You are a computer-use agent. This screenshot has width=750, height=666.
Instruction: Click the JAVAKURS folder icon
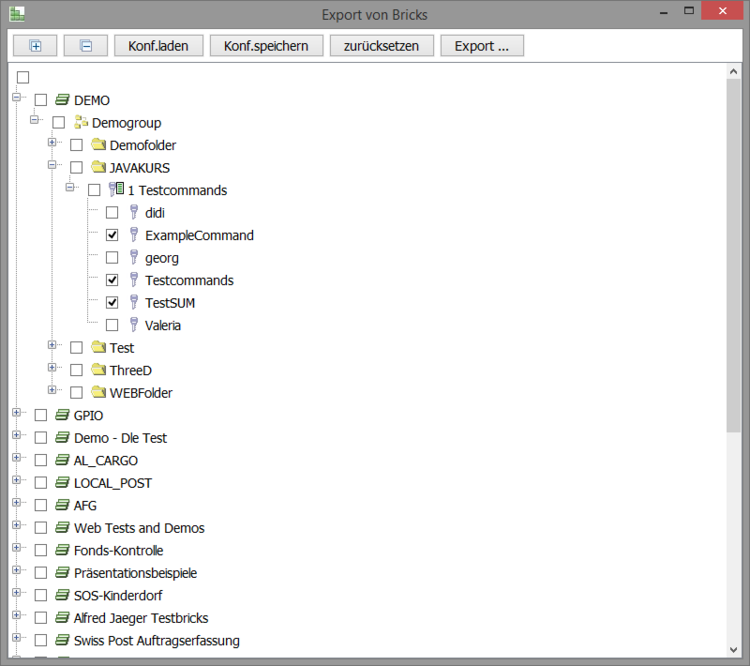pyautogui.click(x=98, y=168)
